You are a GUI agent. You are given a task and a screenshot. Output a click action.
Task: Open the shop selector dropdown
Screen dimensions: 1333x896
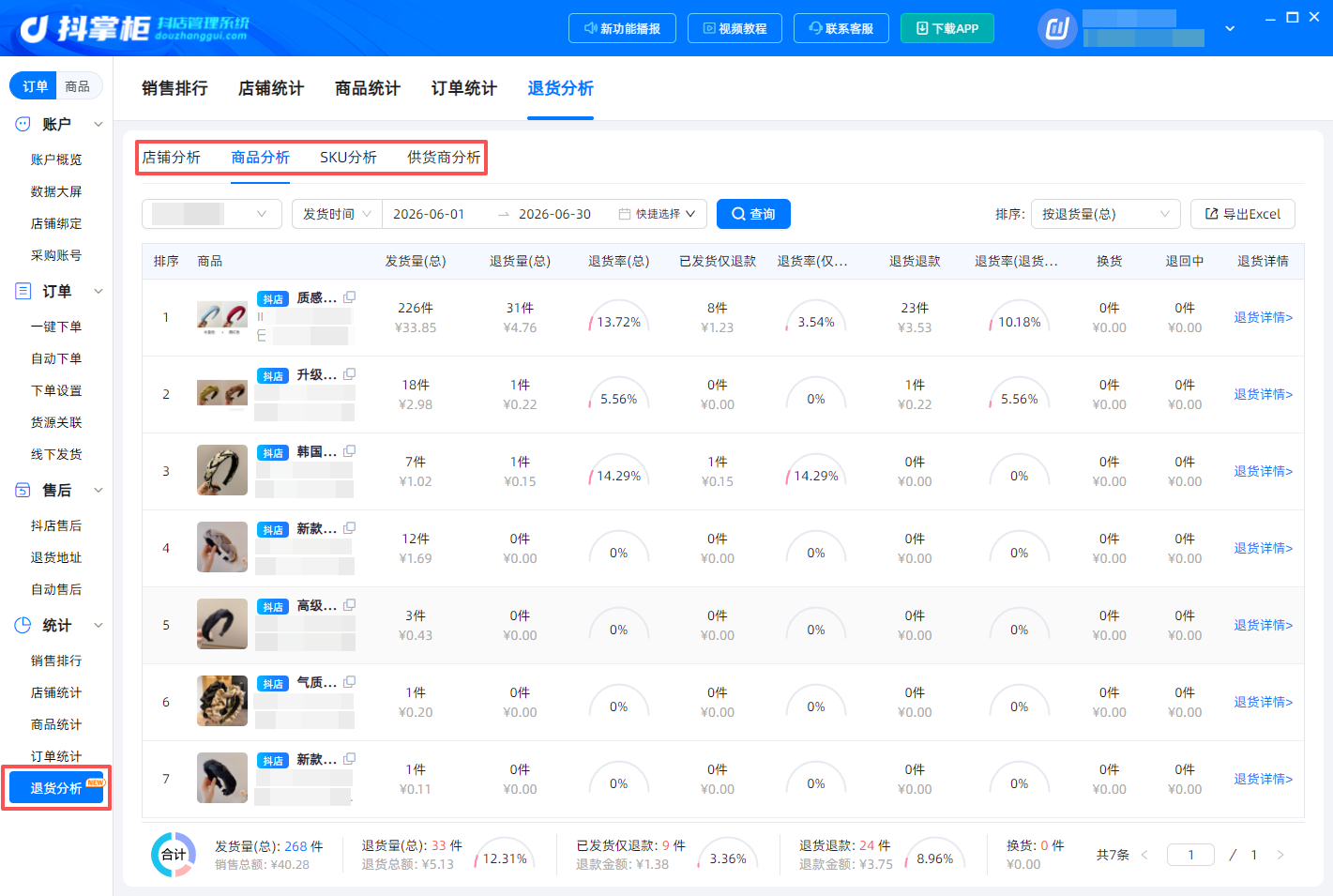pyautogui.click(x=212, y=214)
